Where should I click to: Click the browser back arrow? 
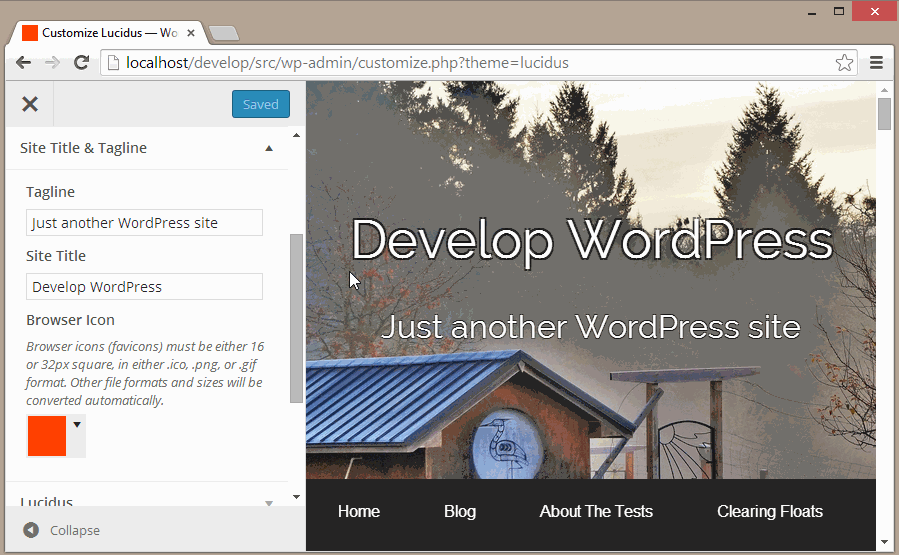pos(23,63)
